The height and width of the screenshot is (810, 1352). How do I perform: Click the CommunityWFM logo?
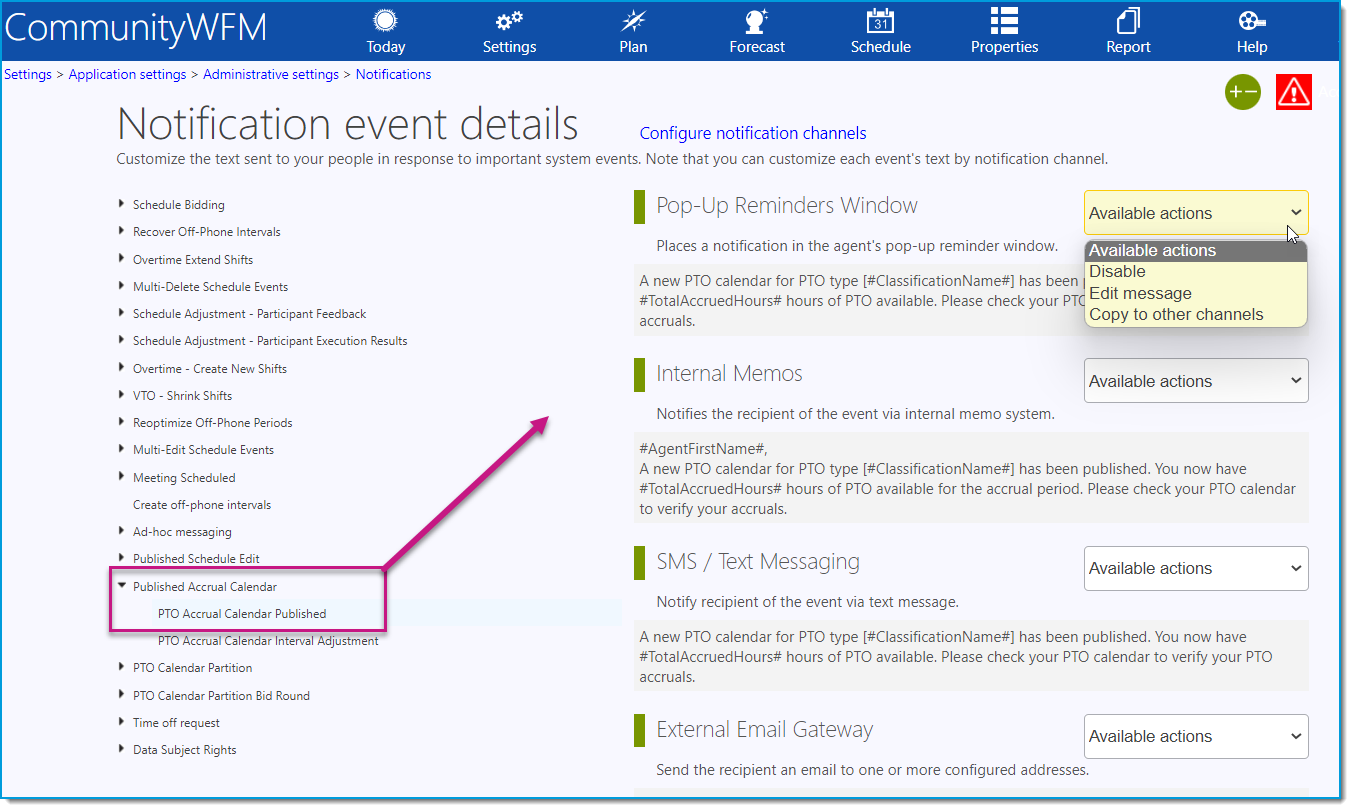[x=135, y=27]
